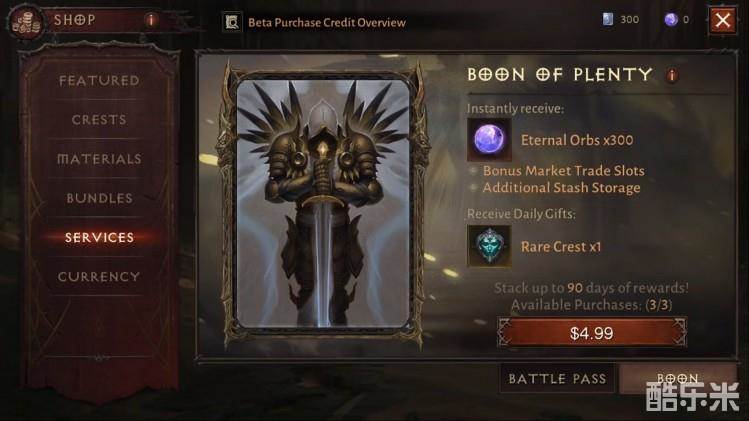This screenshot has height=421, width=749.
Task: Click the Eternal Orbs item icon
Action: click(x=489, y=140)
